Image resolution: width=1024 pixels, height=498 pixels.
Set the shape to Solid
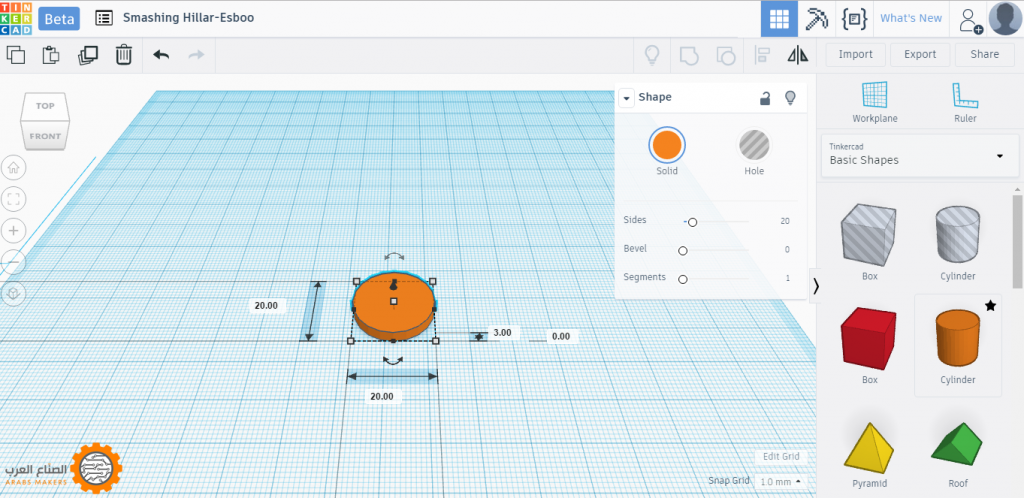666,145
